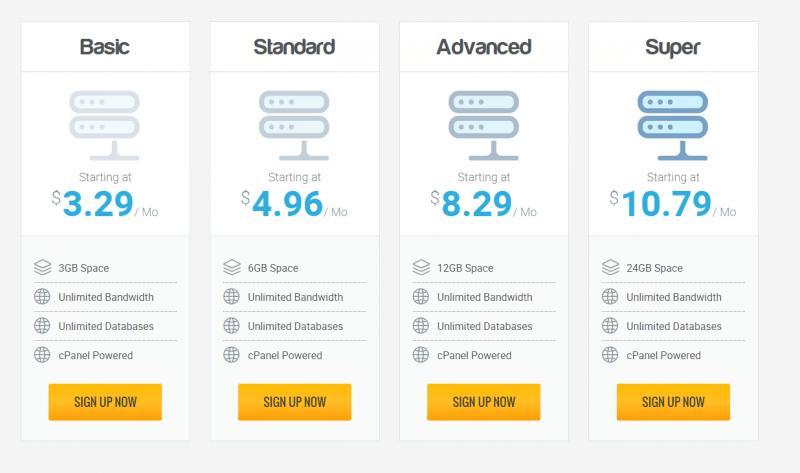This screenshot has width=800, height=473.
Task: Sign up for the Advanced plan
Action: click(x=484, y=402)
